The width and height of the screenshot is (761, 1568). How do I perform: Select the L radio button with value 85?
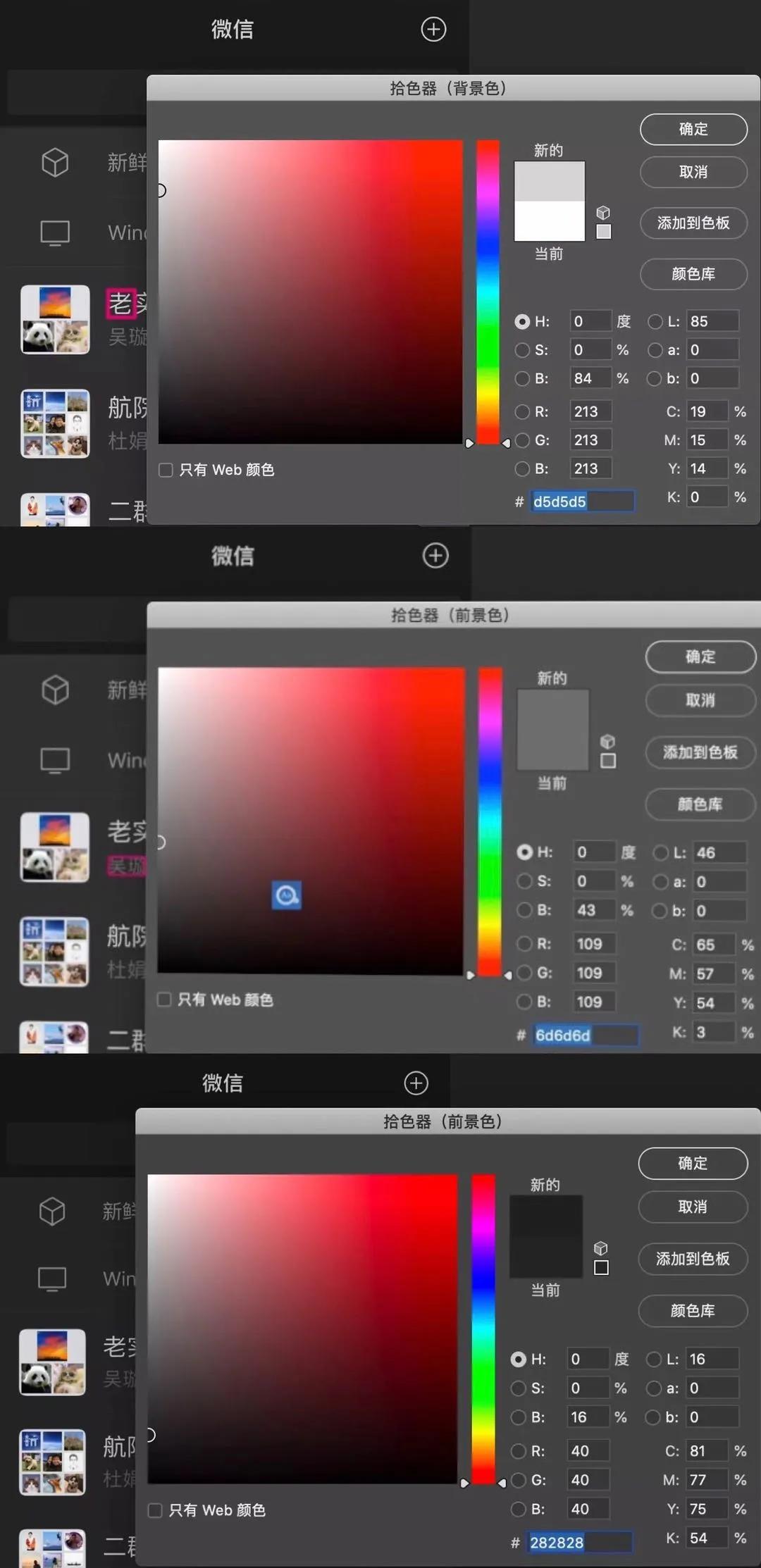coord(655,321)
